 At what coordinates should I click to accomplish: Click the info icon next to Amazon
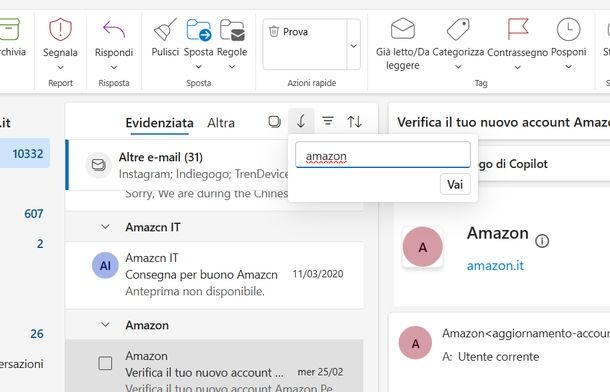point(542,241)
